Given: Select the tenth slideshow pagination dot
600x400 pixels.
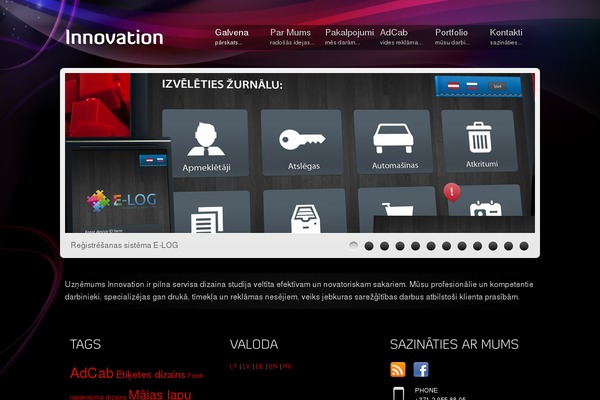Looking at the screenshot, I should (x=493, y=246).
